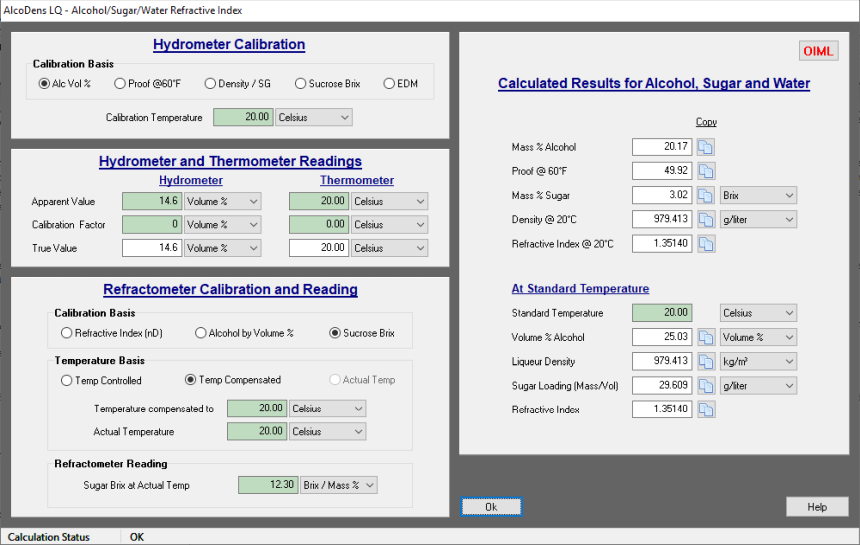
Task: Edit refractometer Actual Temperature field
Action: coord(257,432)
